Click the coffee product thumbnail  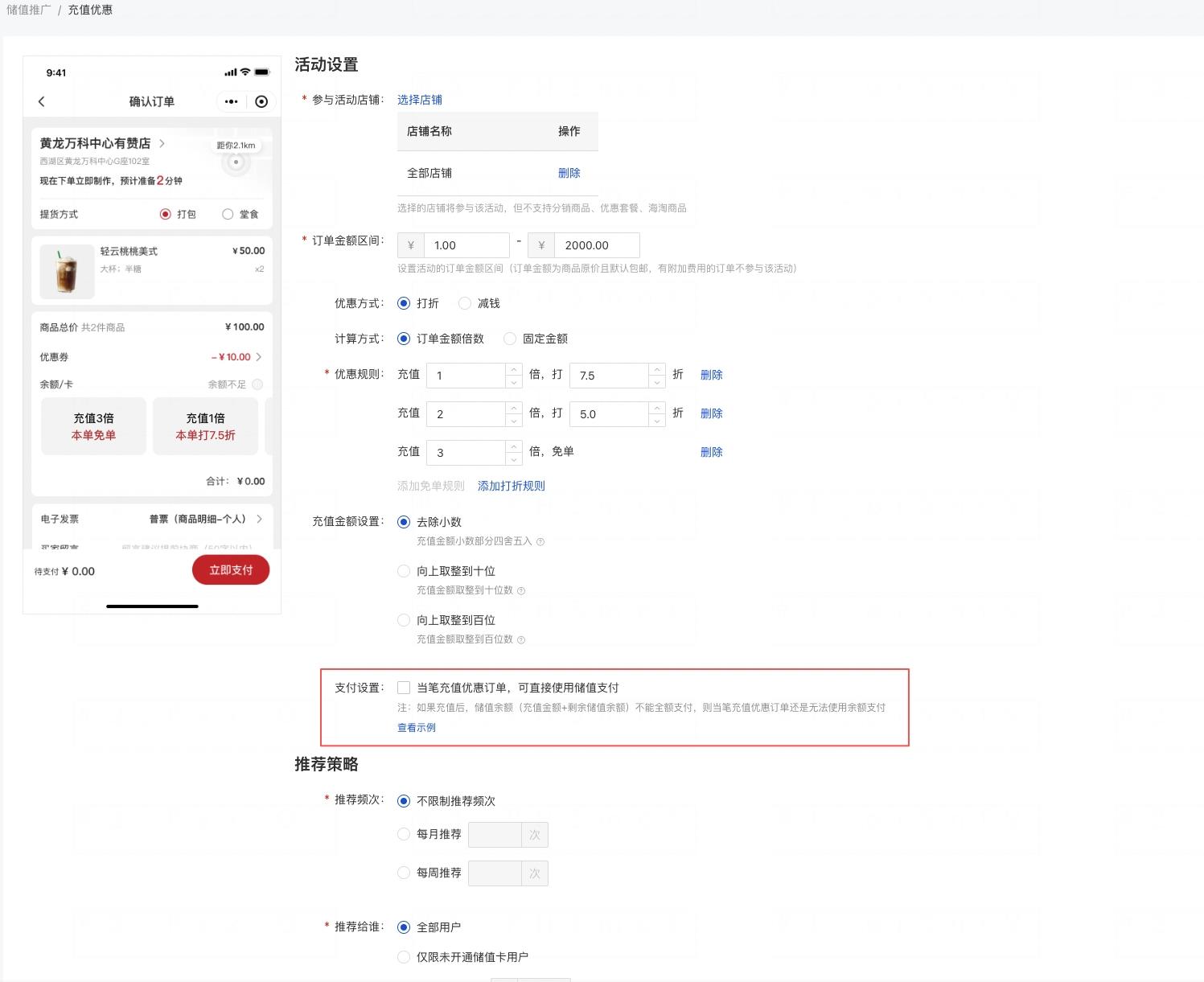[x=67, y=272]
